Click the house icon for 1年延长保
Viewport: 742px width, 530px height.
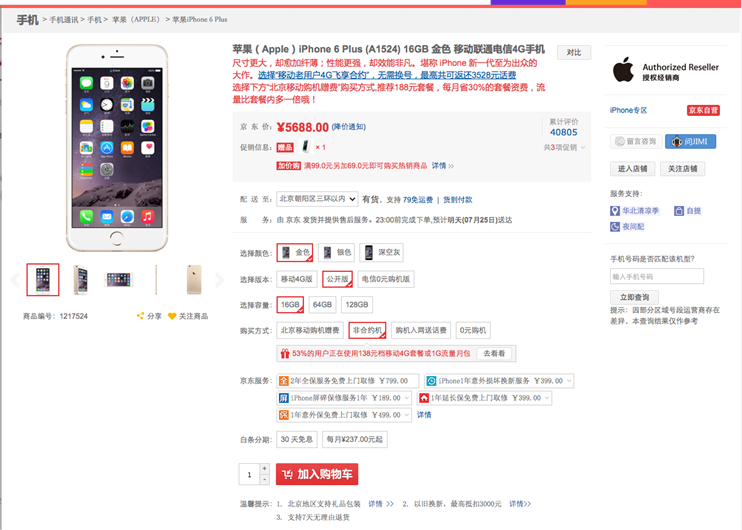coord(424,398)
